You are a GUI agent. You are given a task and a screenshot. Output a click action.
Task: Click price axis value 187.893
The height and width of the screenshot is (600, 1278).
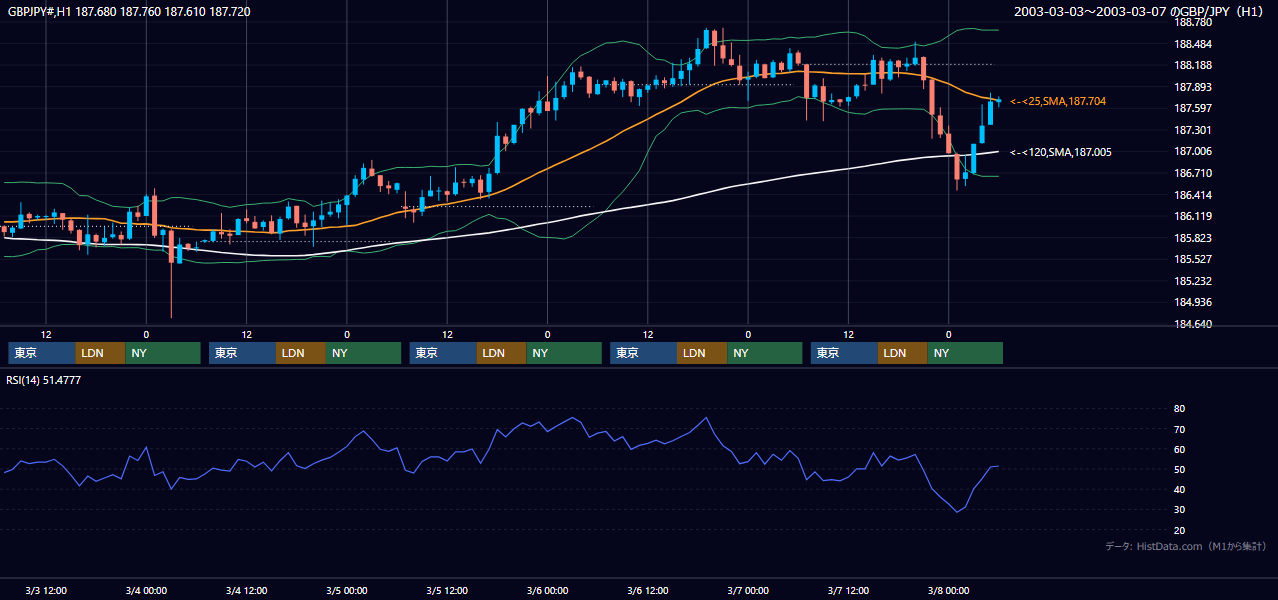(1193, 87)
